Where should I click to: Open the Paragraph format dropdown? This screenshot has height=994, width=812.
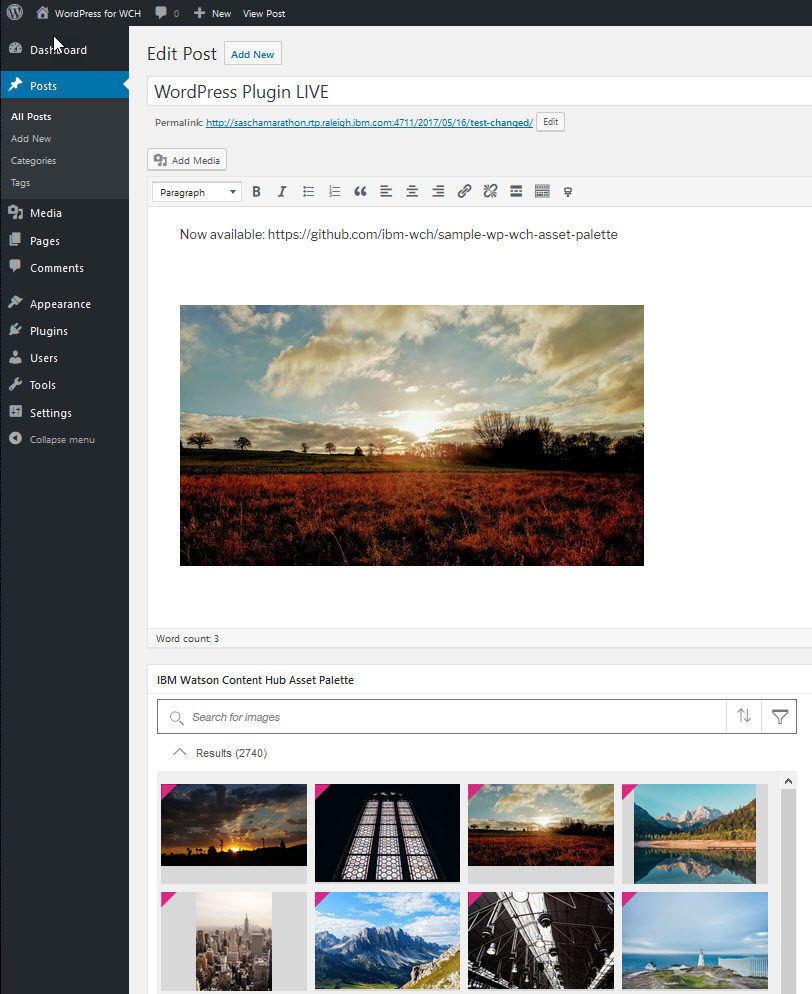(x=197, y=192)
